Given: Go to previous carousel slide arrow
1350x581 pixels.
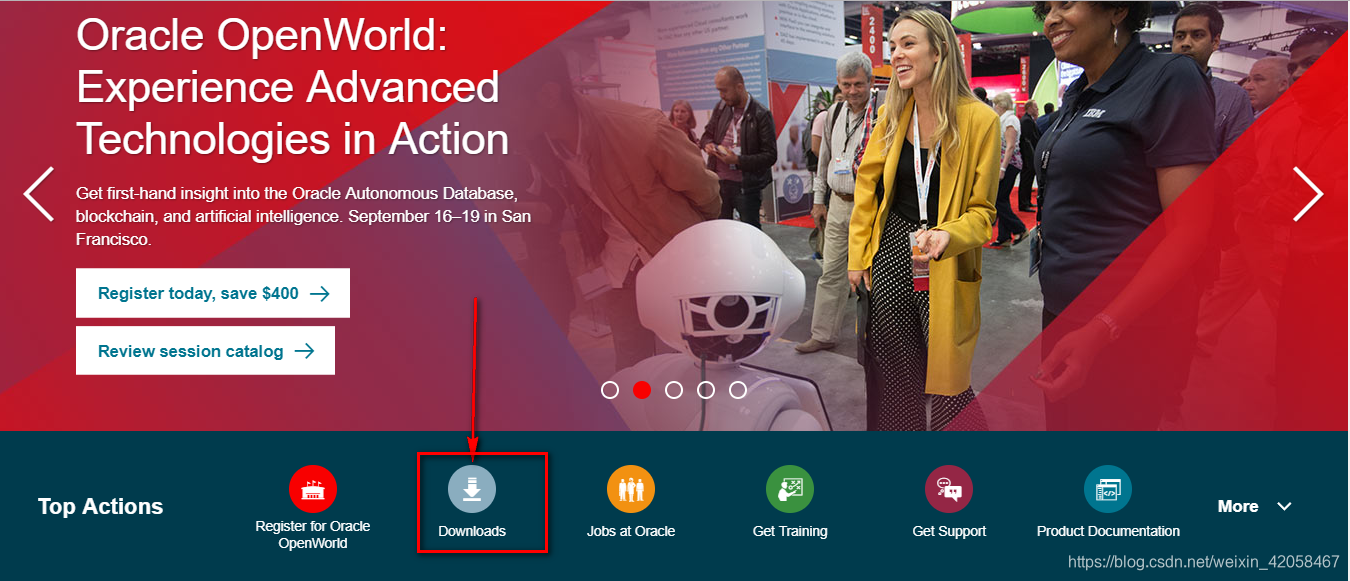Looking at the screenshot, I should tap(39, 194).
